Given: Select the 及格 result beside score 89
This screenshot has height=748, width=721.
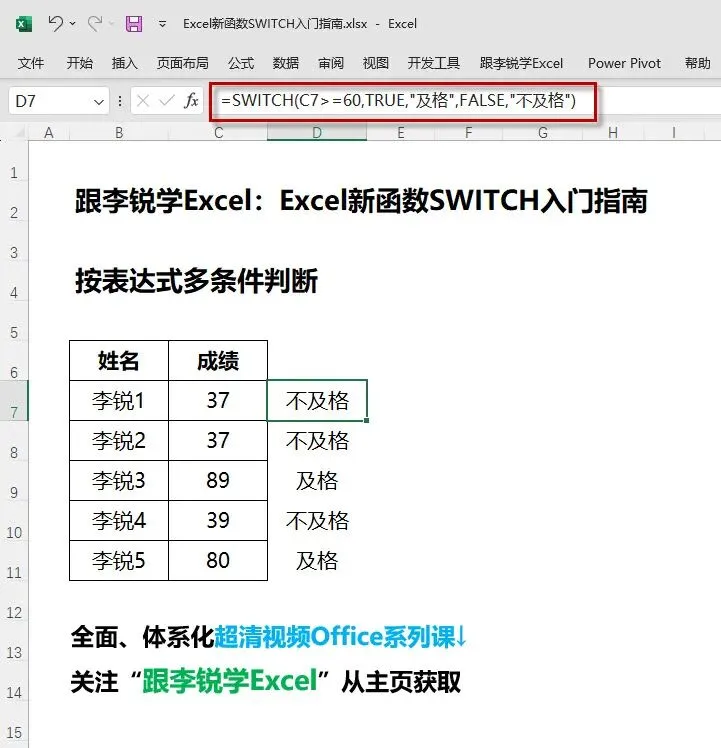Looking at the screenshot, I should (x=317, y=481).
